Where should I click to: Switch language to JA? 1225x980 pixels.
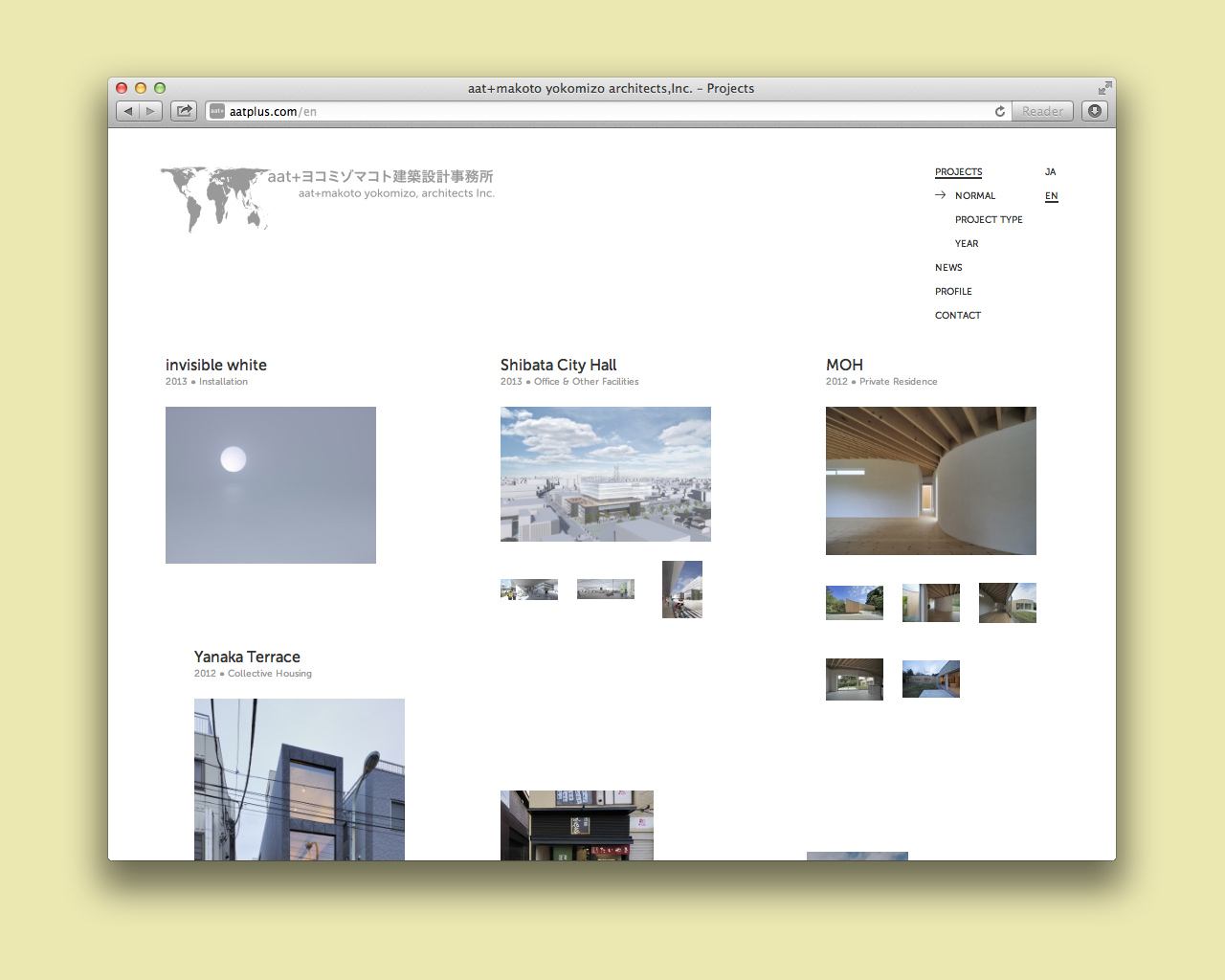1050,172
